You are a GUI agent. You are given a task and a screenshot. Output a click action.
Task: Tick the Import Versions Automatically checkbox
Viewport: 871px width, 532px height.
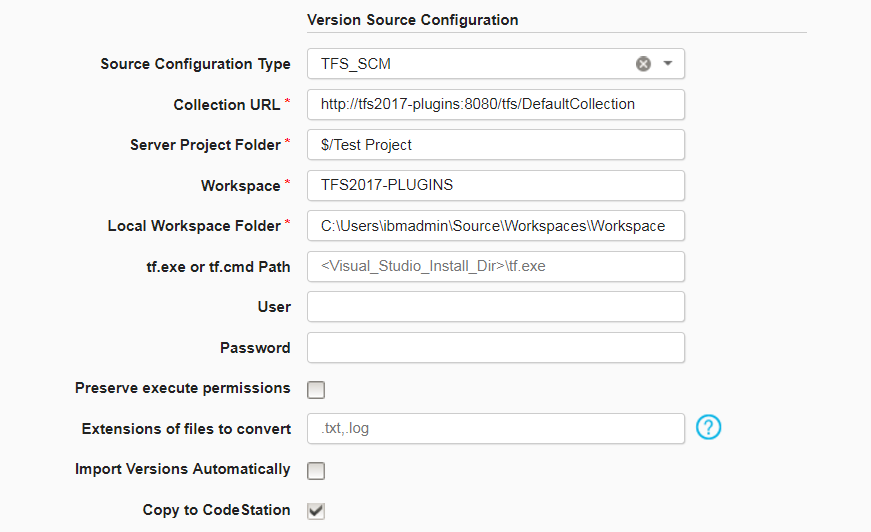click(x=316, y=471)
